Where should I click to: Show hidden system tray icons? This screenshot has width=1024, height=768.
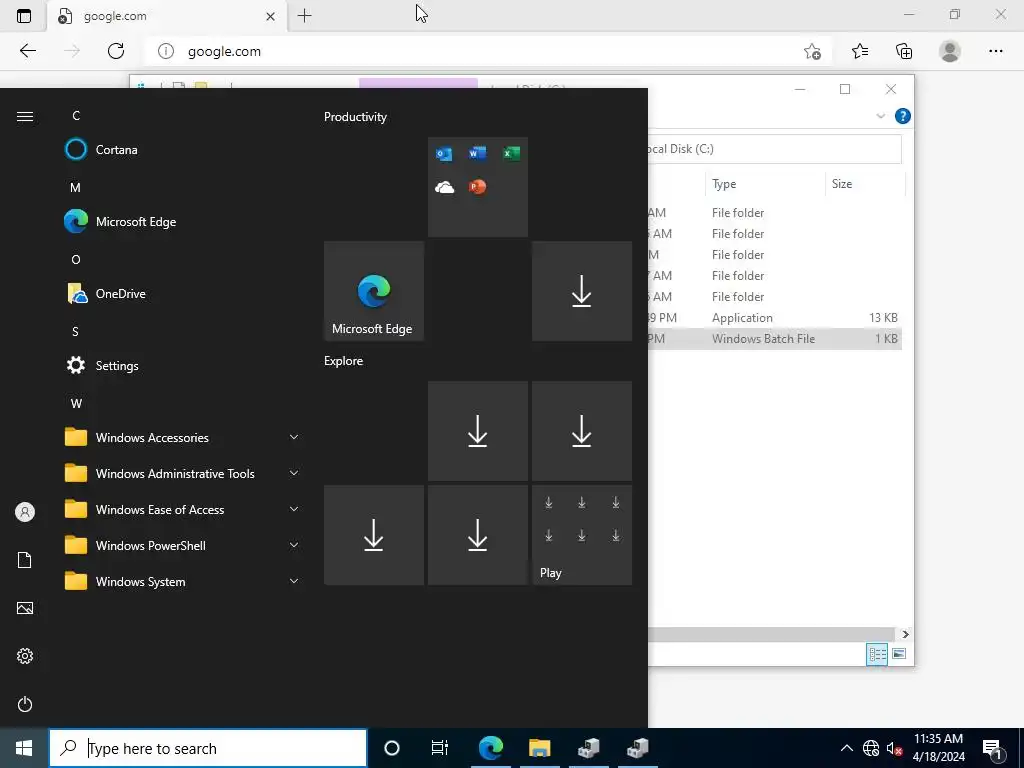[846, 748]
